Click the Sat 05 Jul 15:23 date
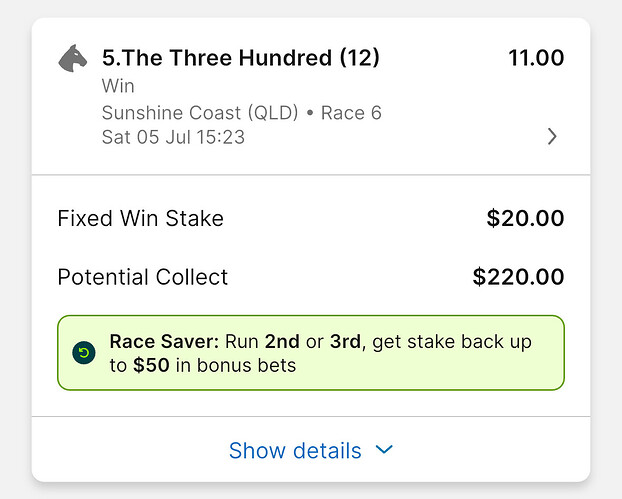 (173, 137)
